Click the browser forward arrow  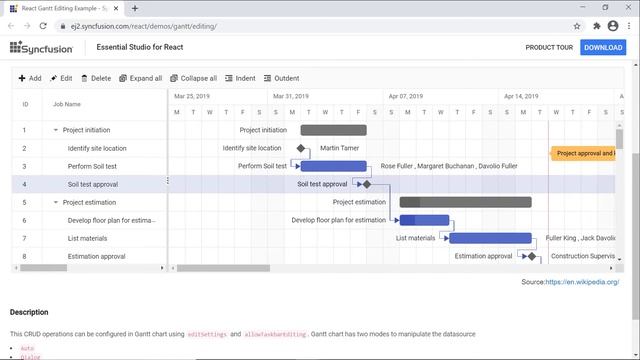click(x=27, y=26)
